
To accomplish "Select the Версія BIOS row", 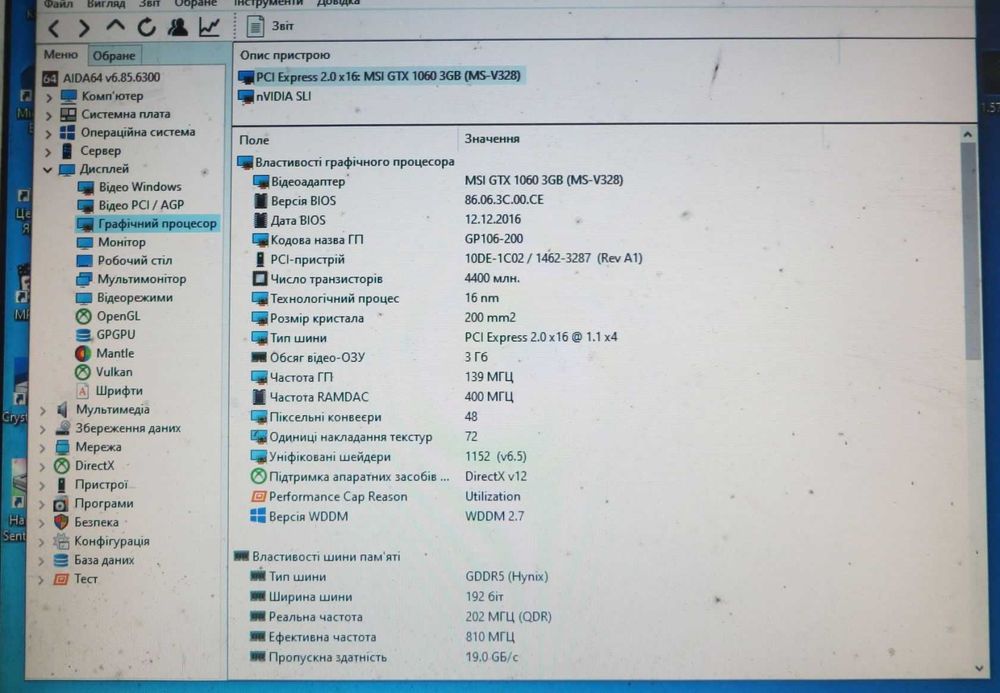I will (399, 200).
